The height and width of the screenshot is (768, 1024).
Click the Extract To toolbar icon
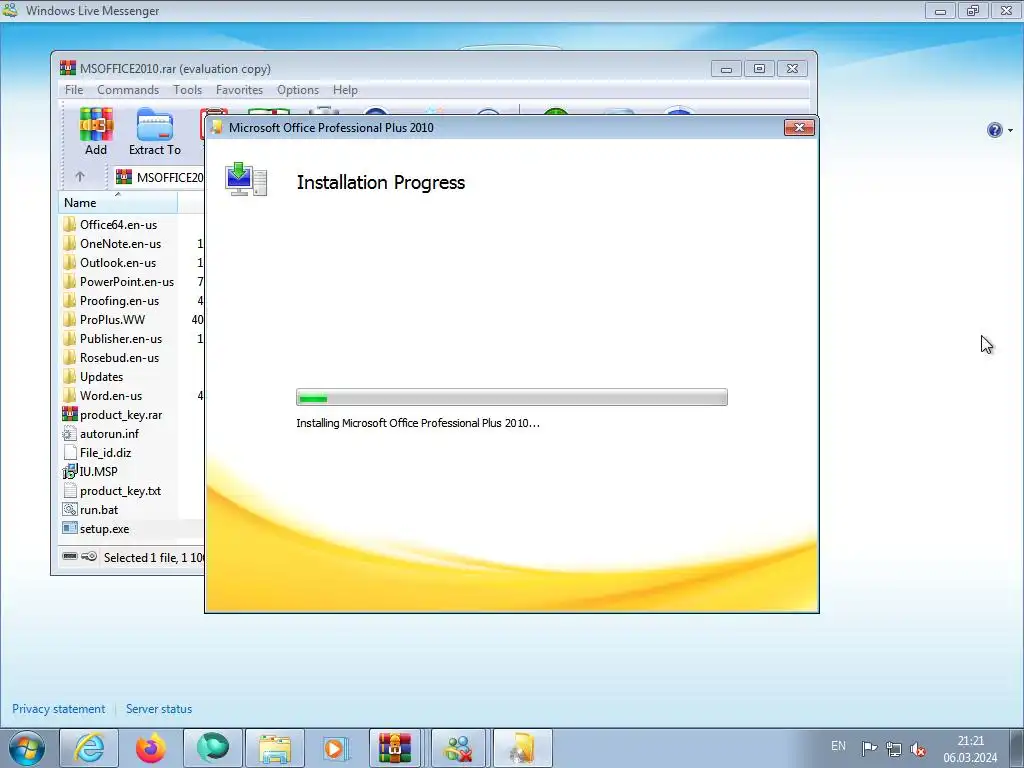pyautogui.click(x=155, y=131)
